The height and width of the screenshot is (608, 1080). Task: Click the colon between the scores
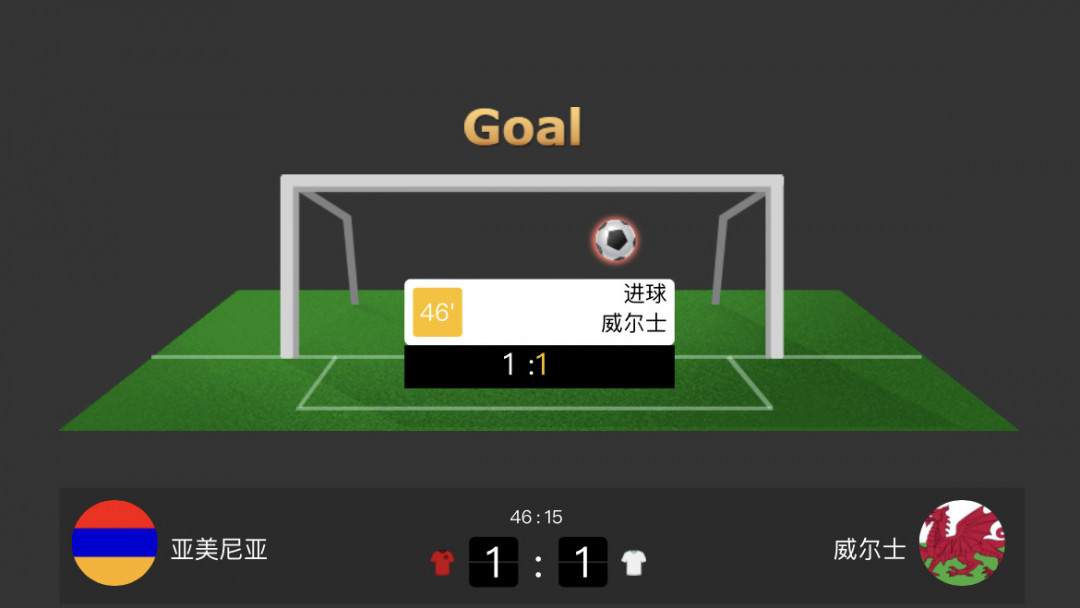(538, 567)
